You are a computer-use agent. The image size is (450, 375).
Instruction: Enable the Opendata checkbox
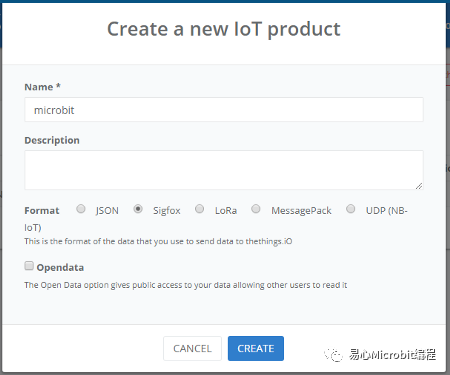click(29, 266)
